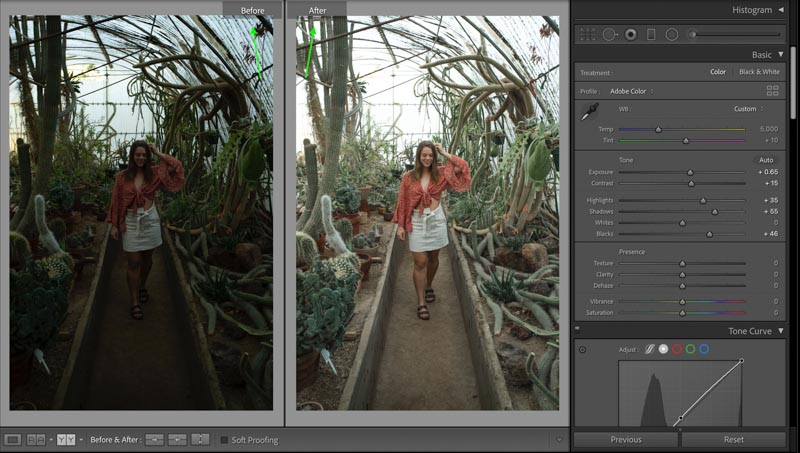Collapse the Basic panel
Image resolution: width=800 pixels, height=453 pixels.
tap(781, 55)
